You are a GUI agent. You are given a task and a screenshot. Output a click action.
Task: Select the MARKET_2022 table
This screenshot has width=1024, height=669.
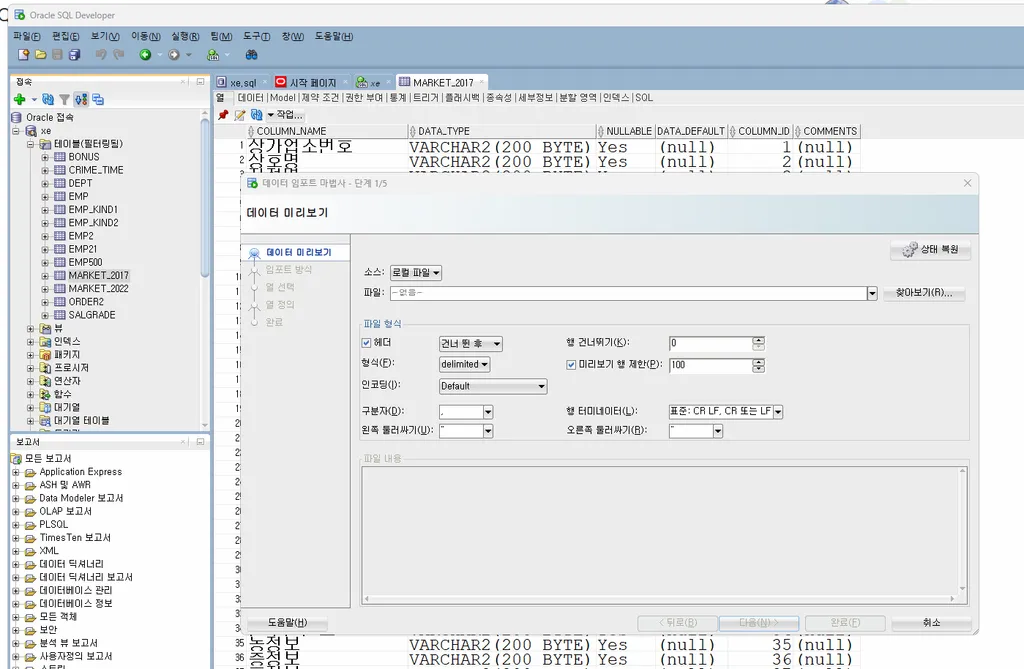coord(99,288)
